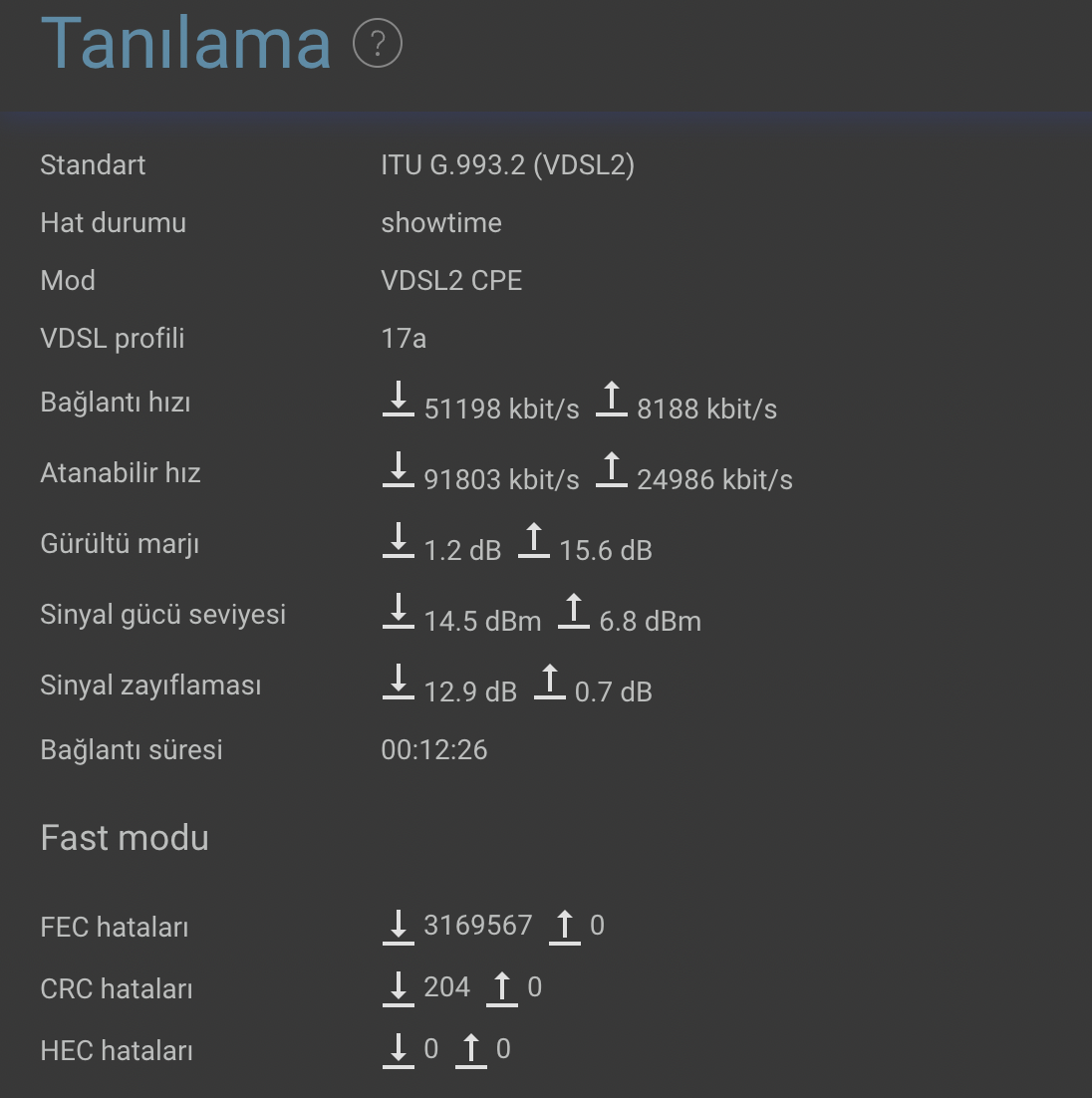Click the upload arrow icon beside 6.8 dBm
The width and height of the screenshot is (1092, 1098).
tap(574, 612)
